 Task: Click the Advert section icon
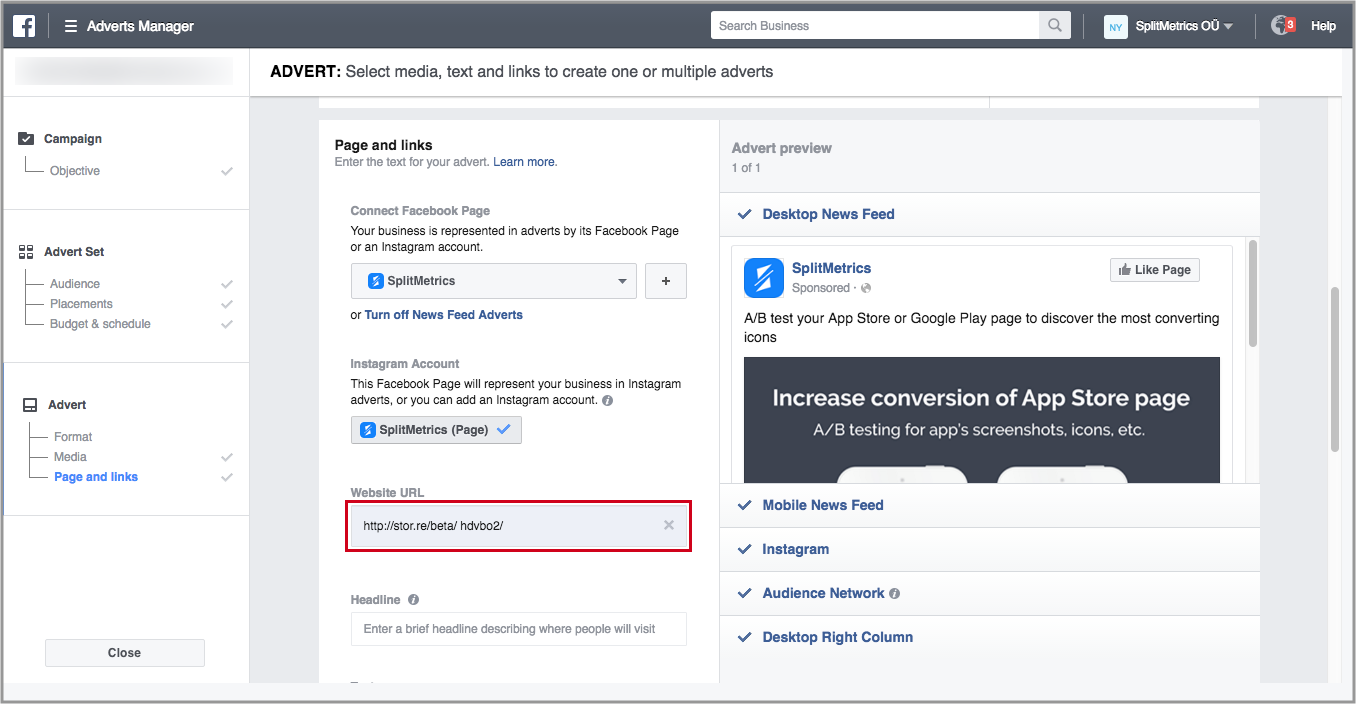[x=29, y=405]
